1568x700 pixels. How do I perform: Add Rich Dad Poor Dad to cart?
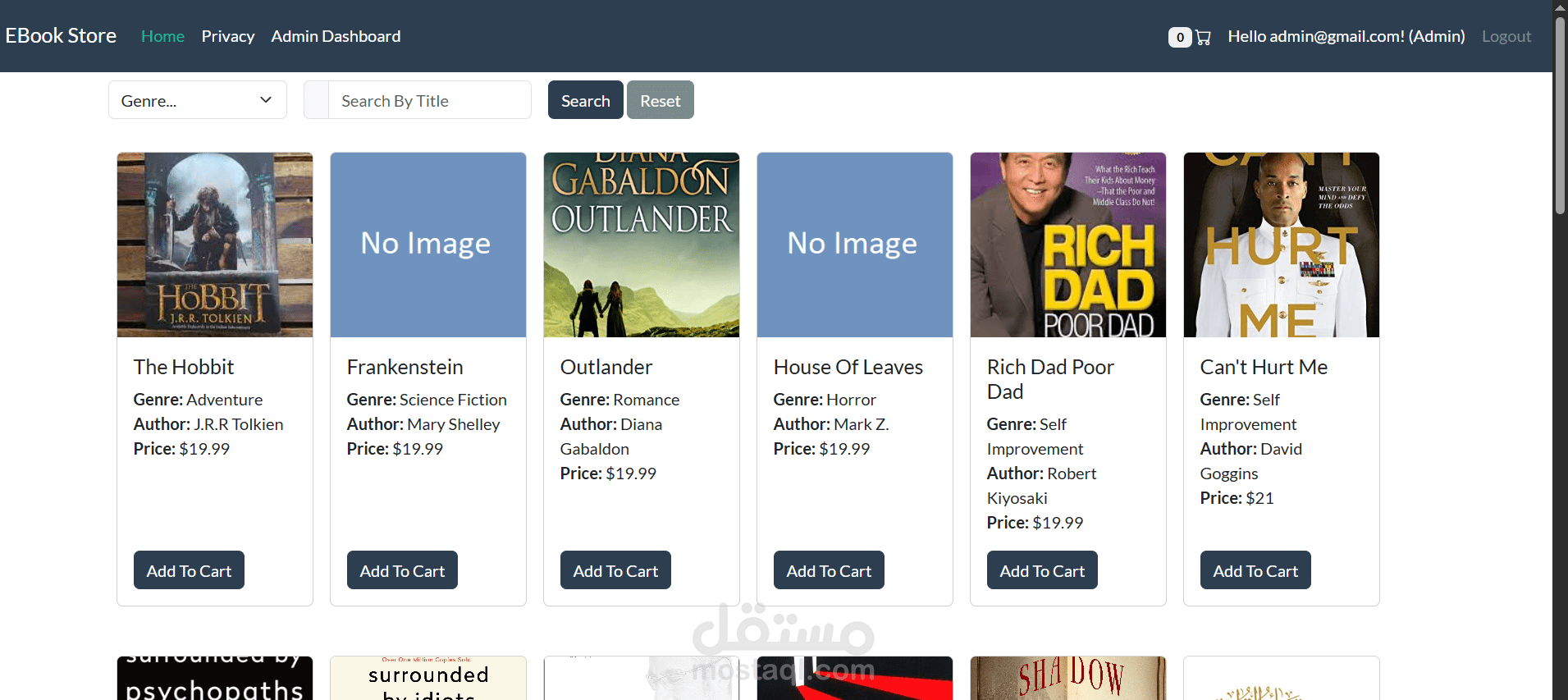point(1042,570)
